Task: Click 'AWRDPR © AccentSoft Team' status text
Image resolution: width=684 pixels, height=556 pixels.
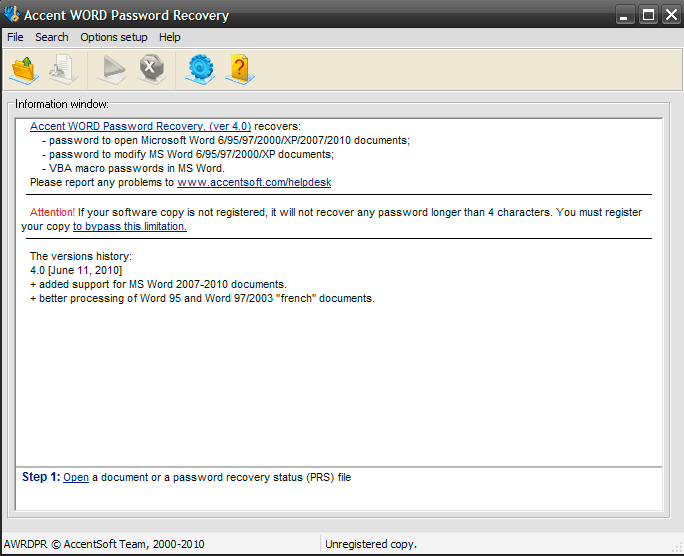Action: (x=104, y=544)
